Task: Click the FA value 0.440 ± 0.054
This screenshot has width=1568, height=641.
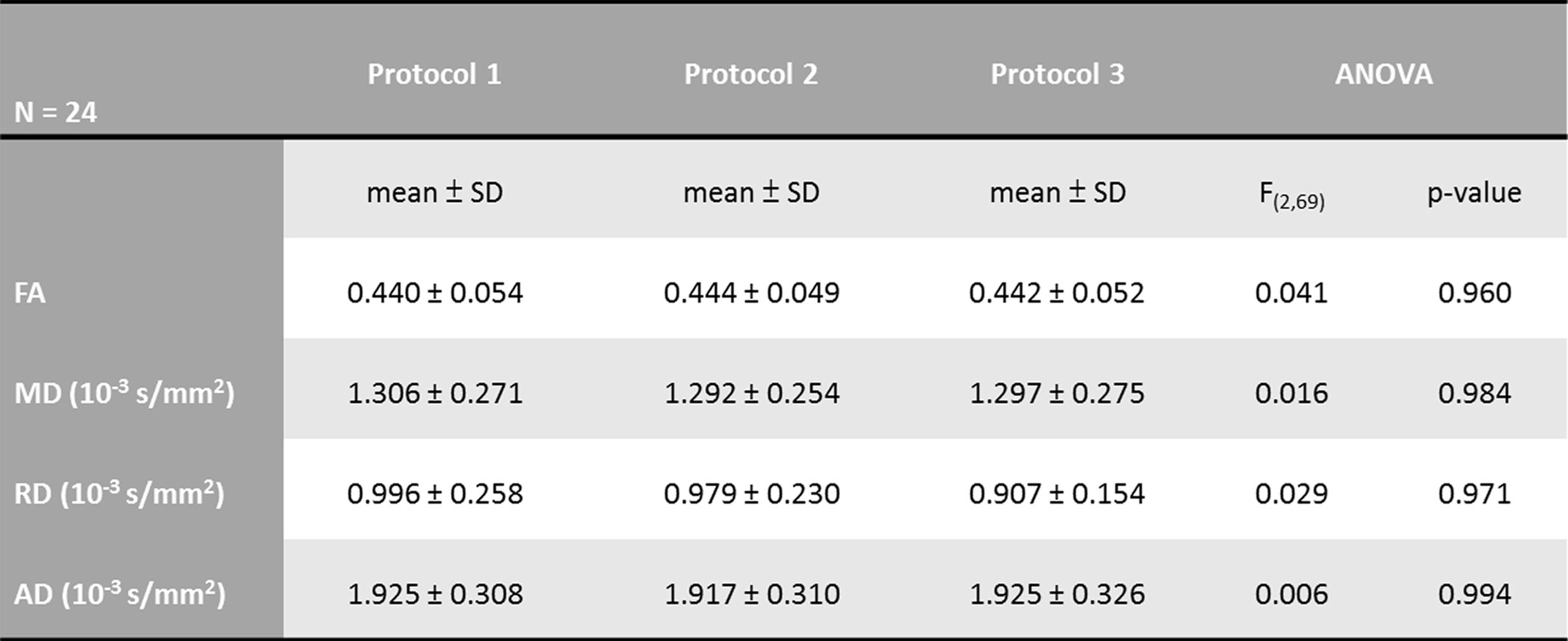Action: click(435, 293)
